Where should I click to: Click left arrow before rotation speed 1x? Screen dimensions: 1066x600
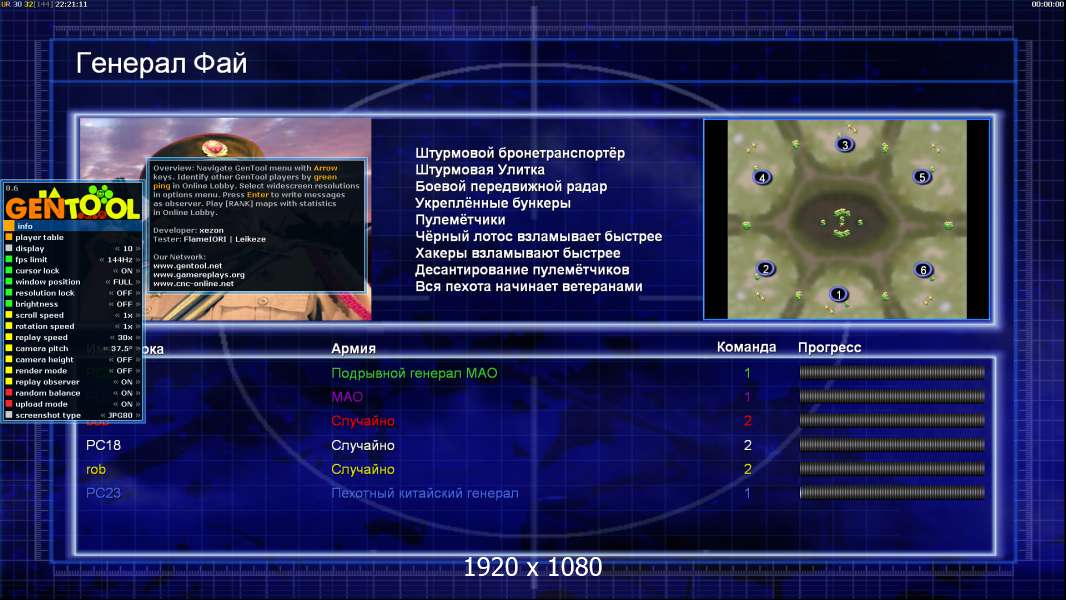118,326
